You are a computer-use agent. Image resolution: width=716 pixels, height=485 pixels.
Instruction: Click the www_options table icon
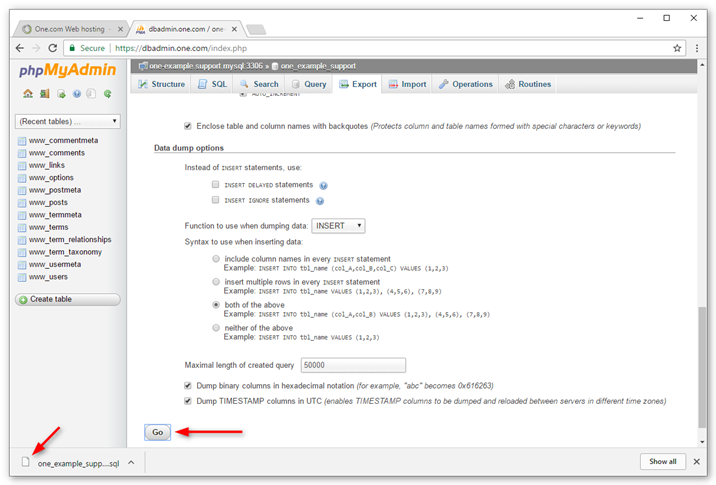[21, 178]
